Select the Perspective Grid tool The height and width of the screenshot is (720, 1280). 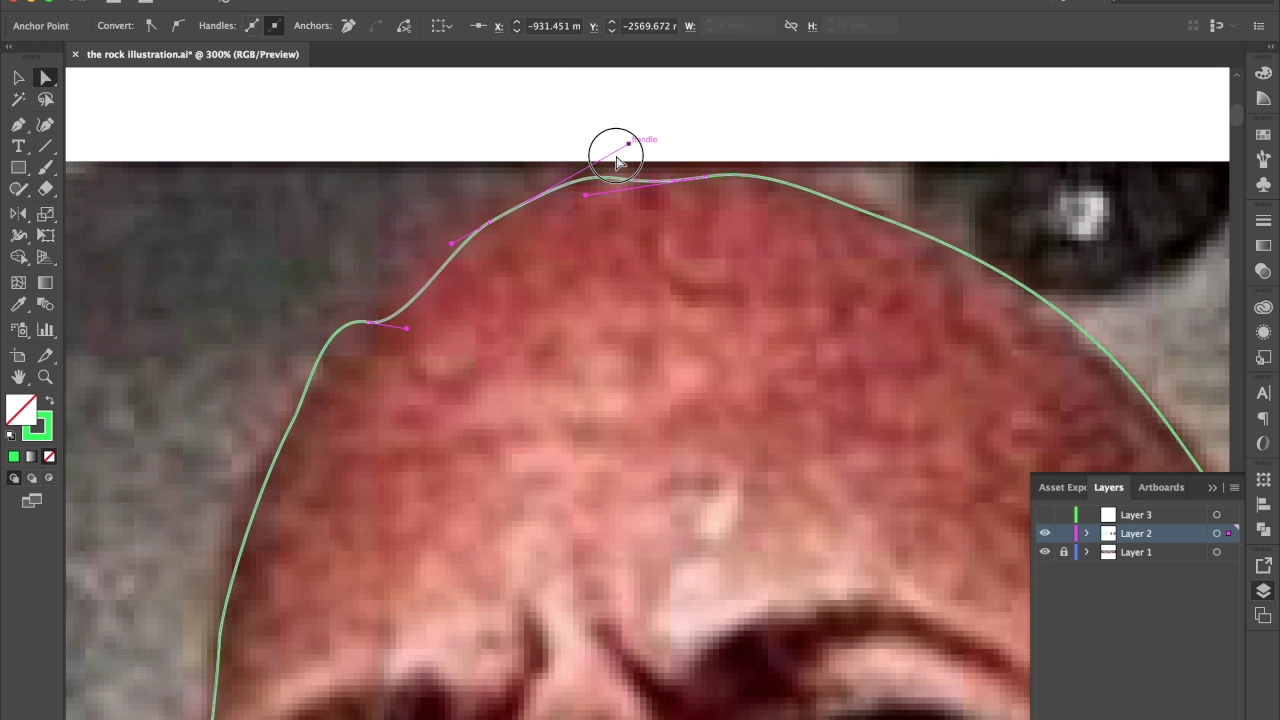point(45,258)
